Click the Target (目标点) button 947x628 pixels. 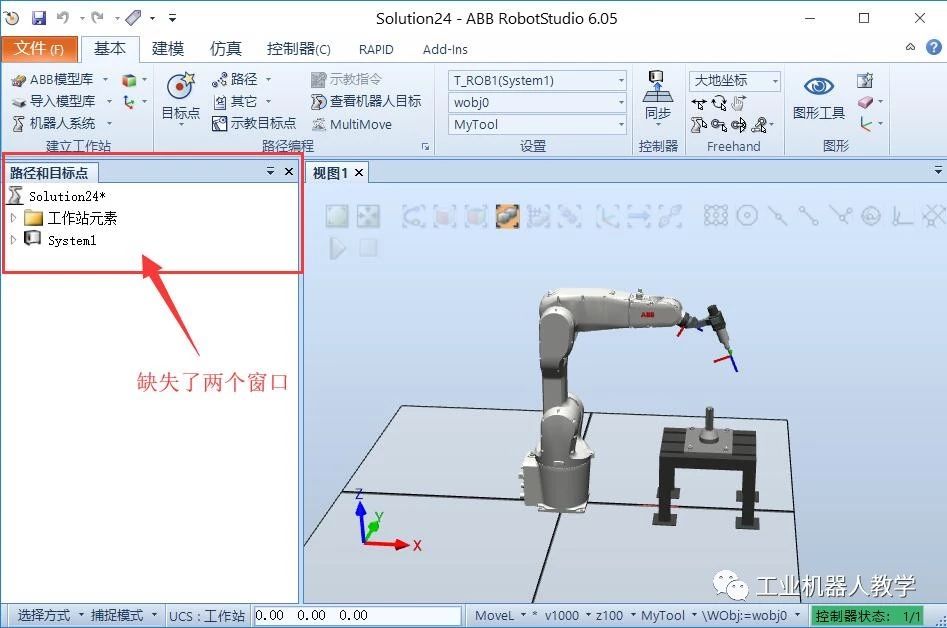pyautogui.click(x=181, y=97)
